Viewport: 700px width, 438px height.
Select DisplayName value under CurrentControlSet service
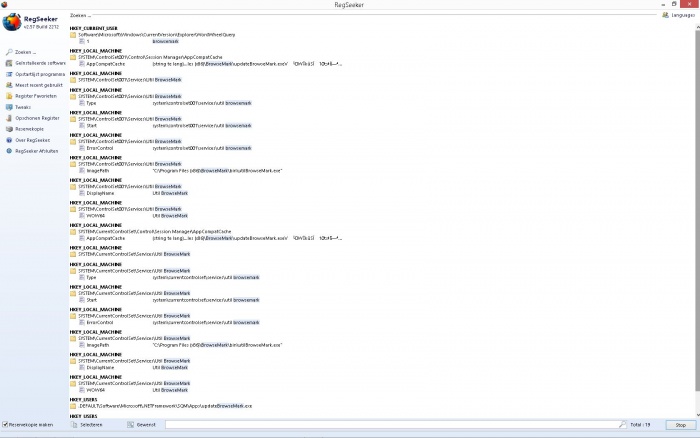coord(100,368)
